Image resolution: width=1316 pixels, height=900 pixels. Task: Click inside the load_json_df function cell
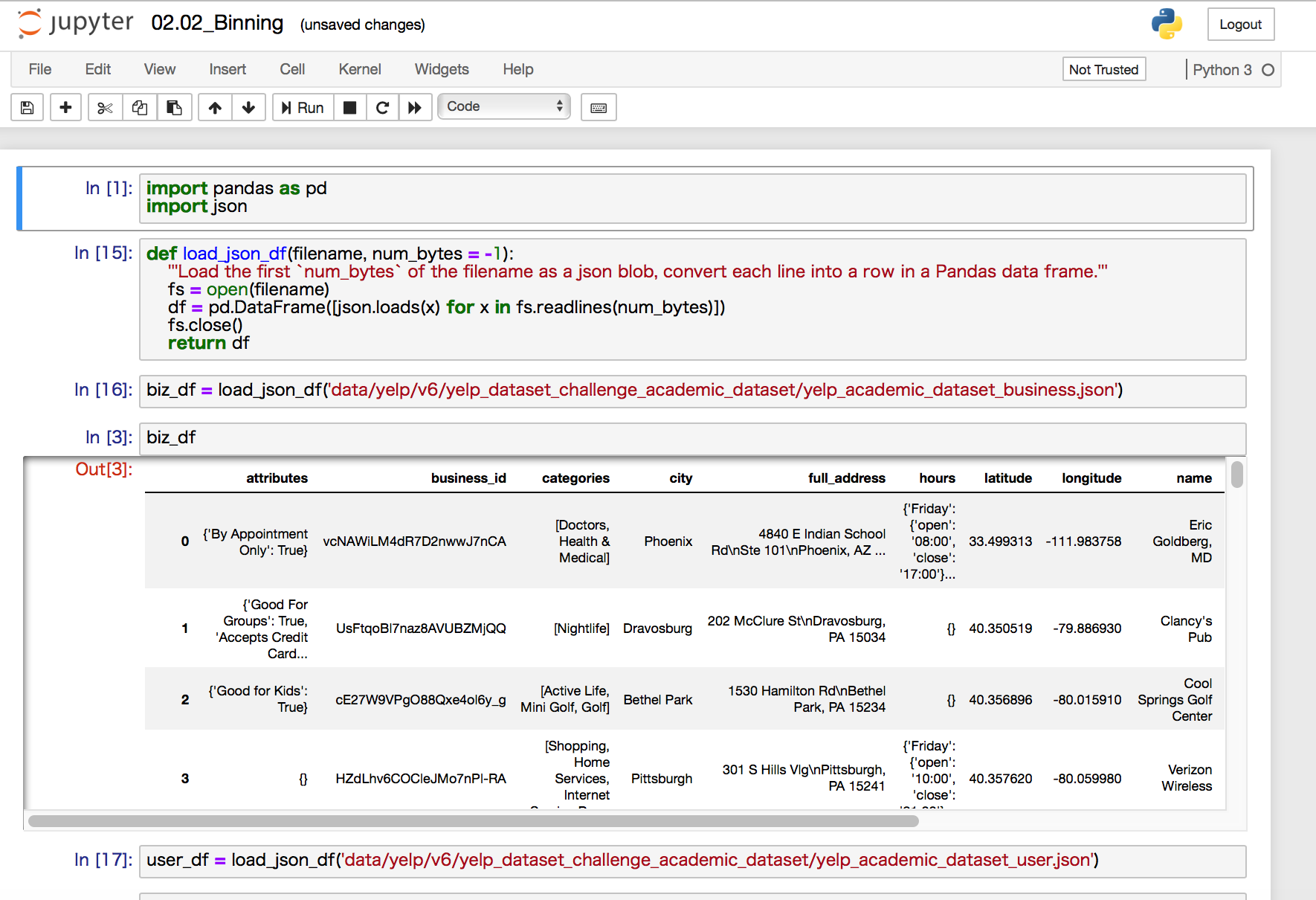tap(692, 299)
